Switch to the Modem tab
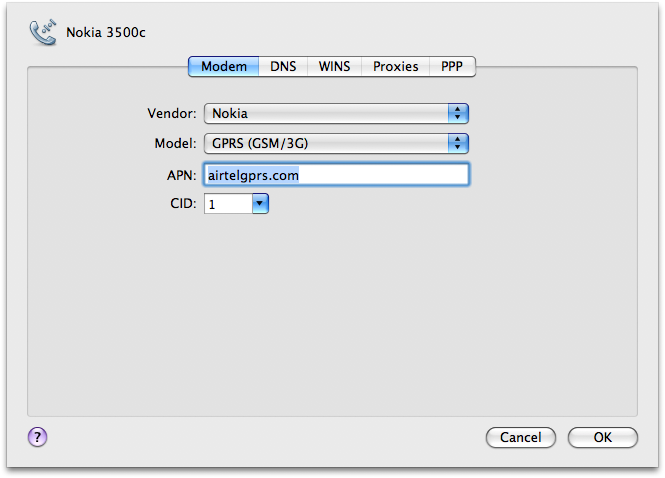The width and height of the screenshot is (665, 478). point(223,67)
